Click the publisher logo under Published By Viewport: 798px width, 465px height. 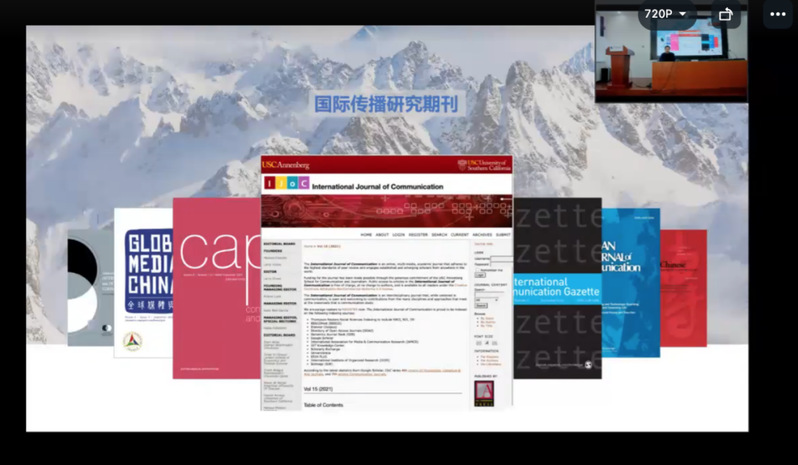click(484, 393)
